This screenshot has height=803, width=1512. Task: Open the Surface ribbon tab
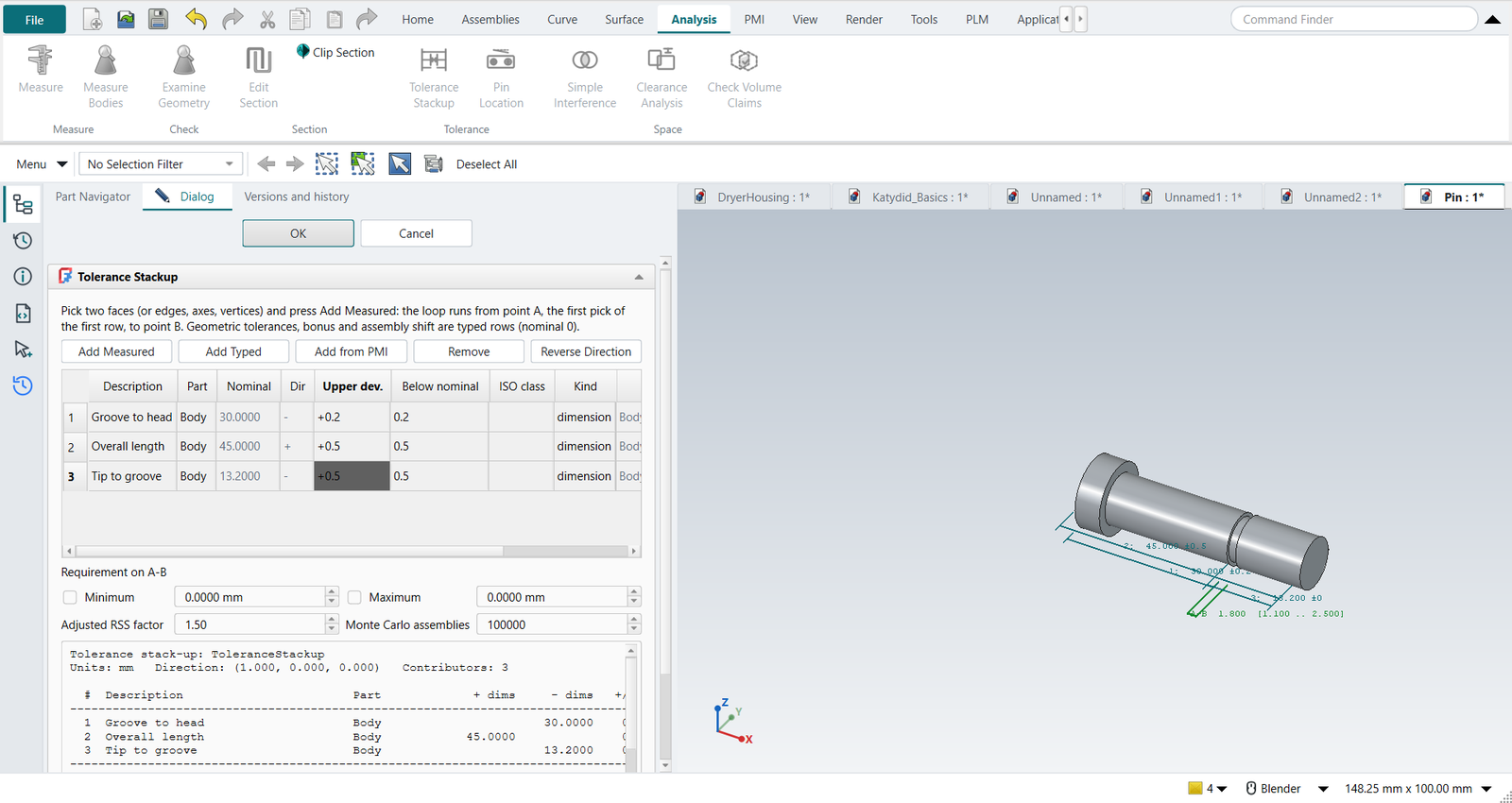pos(624,19)
